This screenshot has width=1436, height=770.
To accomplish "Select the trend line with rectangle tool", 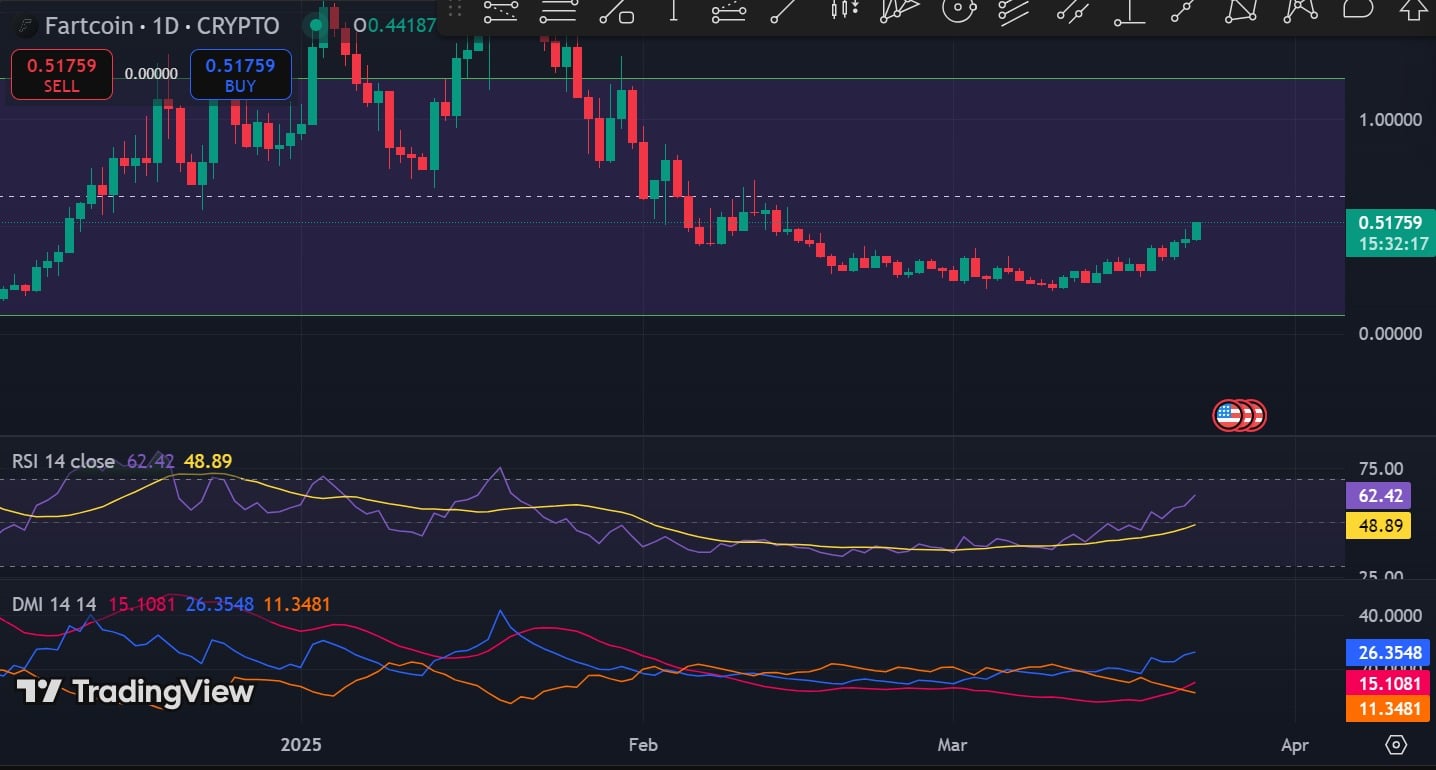I will click(x=616, y=10).
